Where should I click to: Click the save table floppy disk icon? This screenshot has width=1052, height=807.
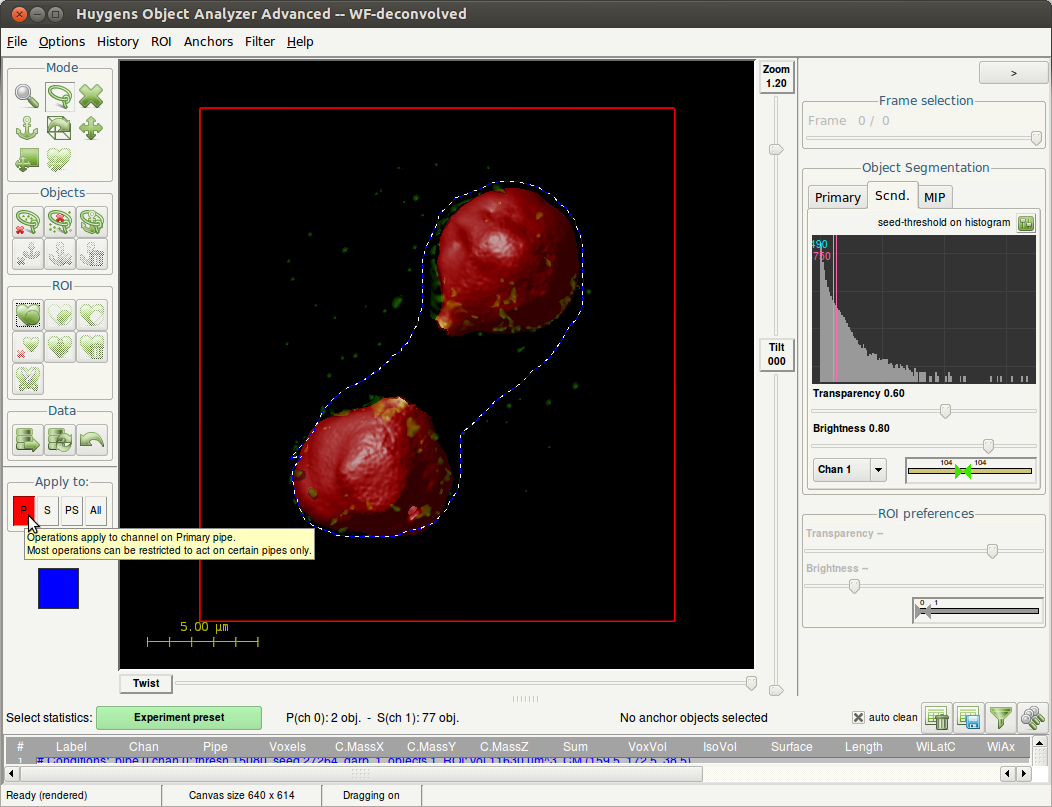[x=968, y=717]
